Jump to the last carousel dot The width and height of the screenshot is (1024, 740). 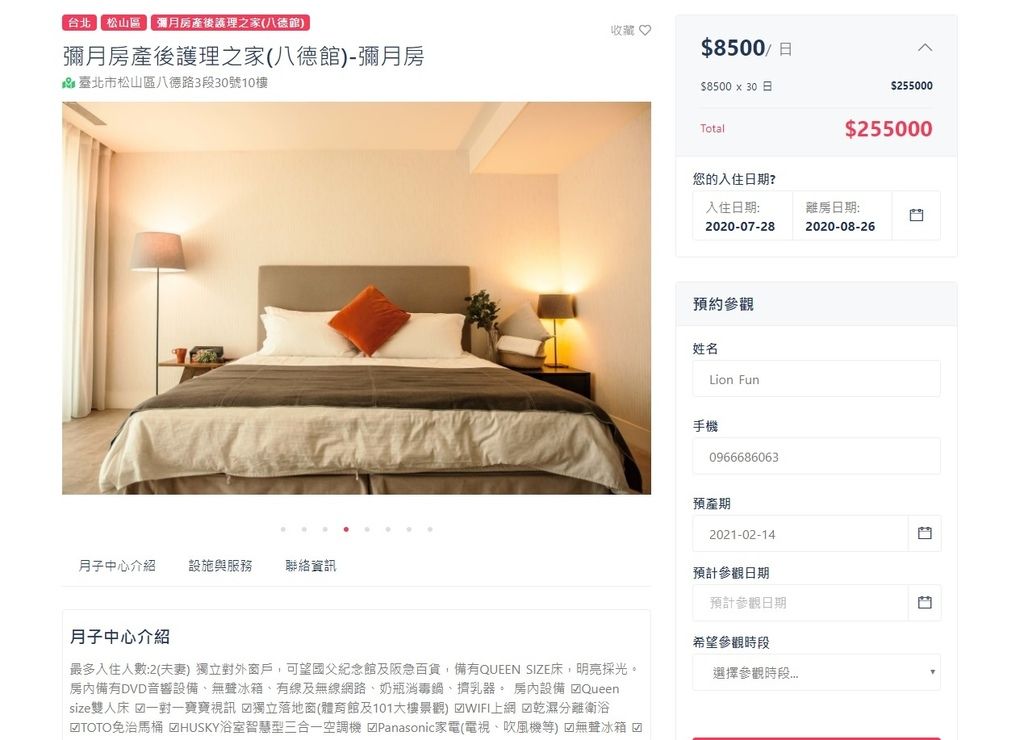tap(430, 529)
